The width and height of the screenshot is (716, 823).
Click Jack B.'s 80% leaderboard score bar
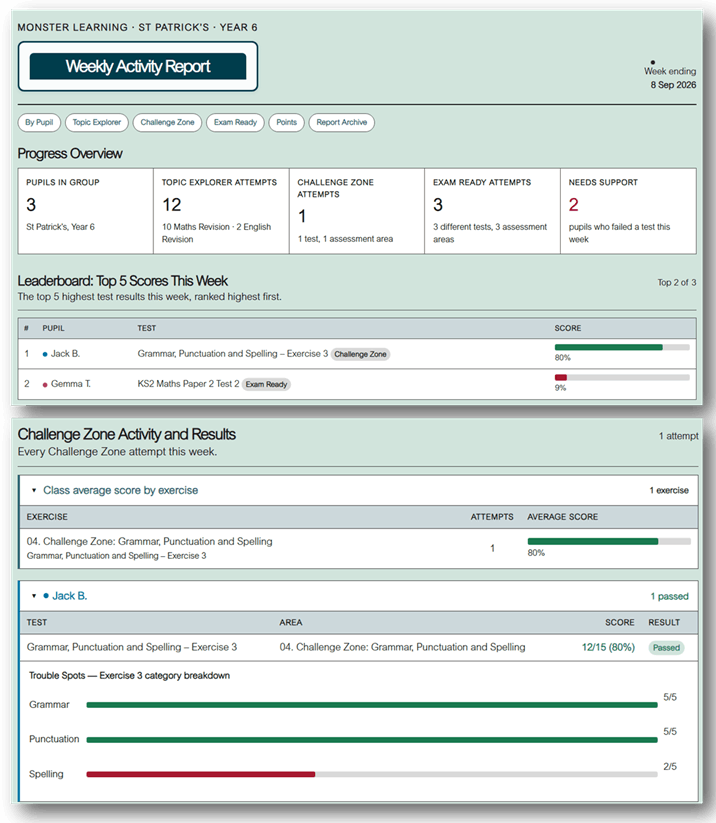(x=622, y=347)
